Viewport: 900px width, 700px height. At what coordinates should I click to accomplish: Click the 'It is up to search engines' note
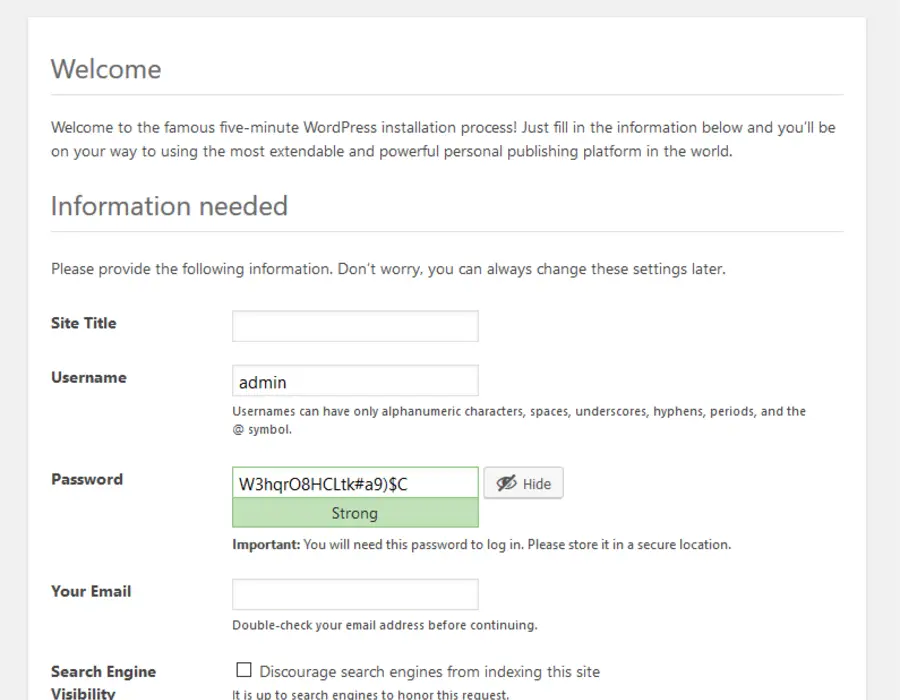click(370, 694)
